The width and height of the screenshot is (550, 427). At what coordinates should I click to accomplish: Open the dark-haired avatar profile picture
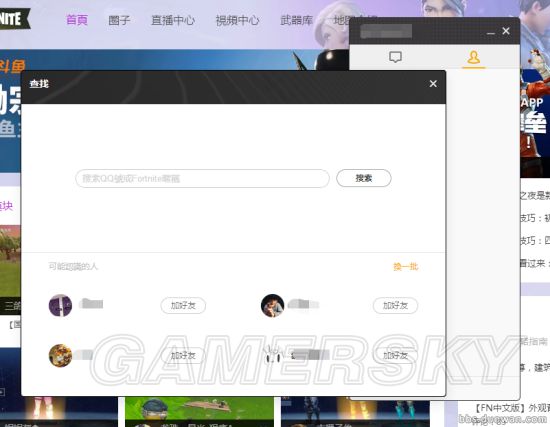(x=273, y=305)
